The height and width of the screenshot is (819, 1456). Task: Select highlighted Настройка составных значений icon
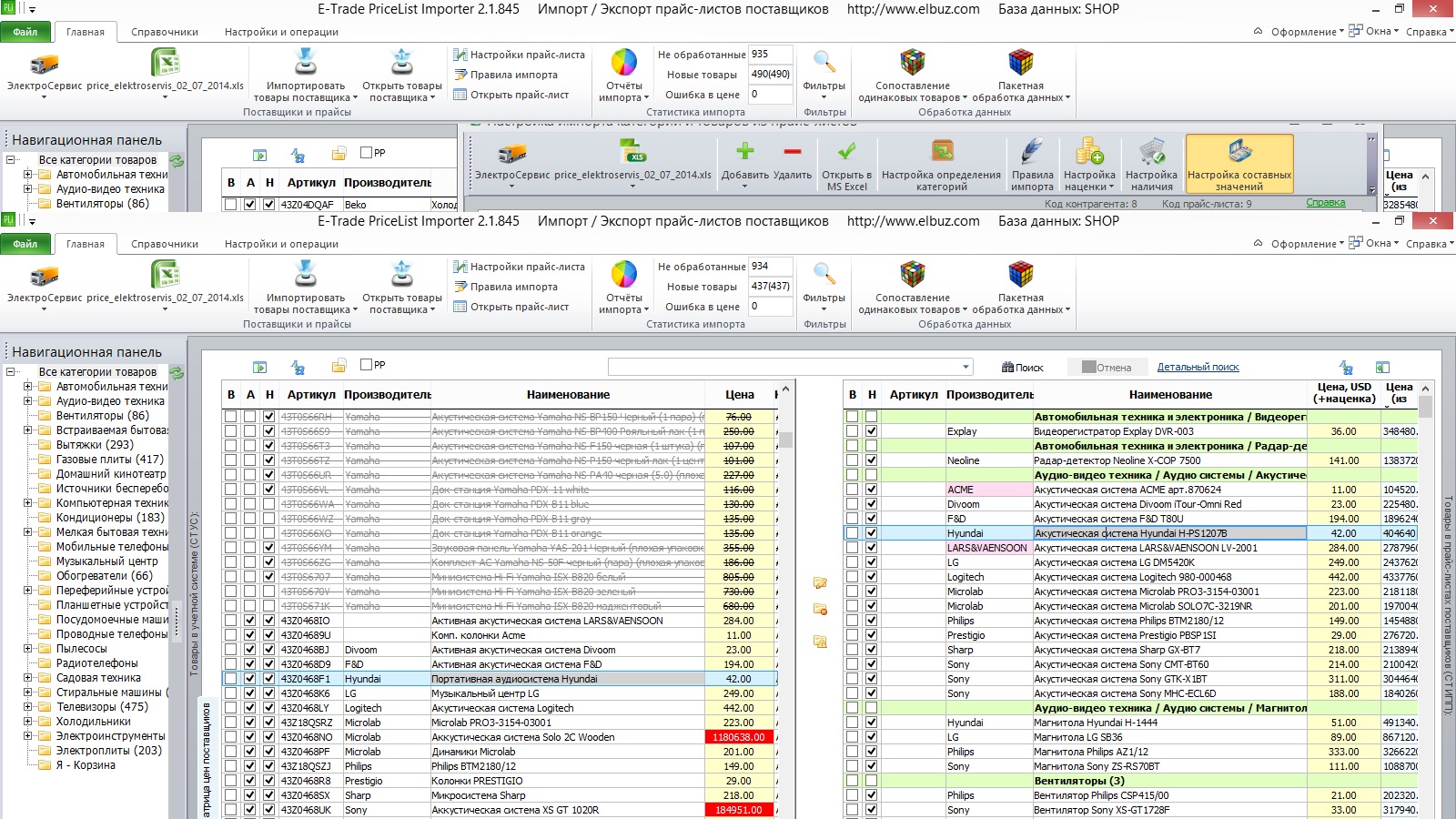tap(1239, 164)
